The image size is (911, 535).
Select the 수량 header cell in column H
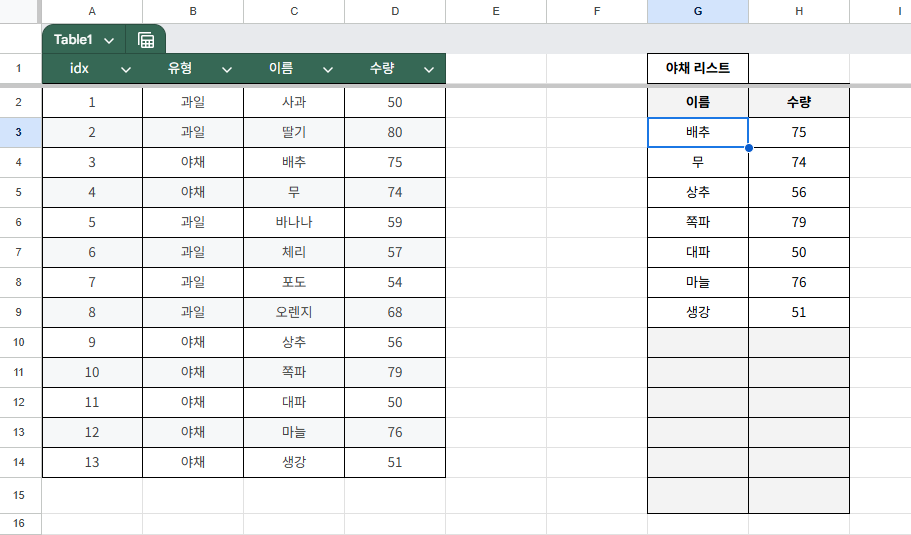point(799,102)
